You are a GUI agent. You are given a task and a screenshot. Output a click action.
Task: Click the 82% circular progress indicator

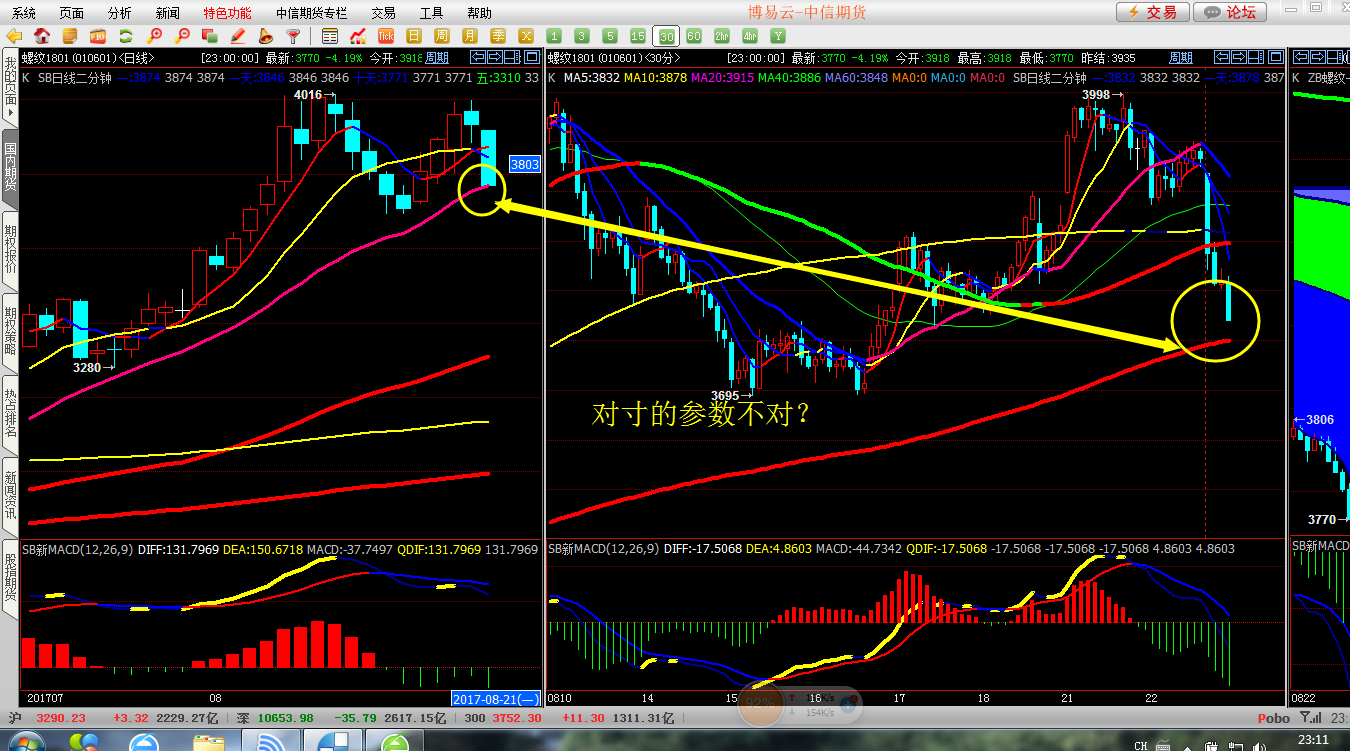[760, 704]
